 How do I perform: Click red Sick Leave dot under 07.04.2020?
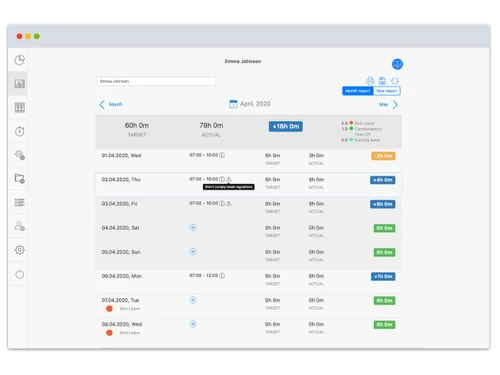(109, 309)
